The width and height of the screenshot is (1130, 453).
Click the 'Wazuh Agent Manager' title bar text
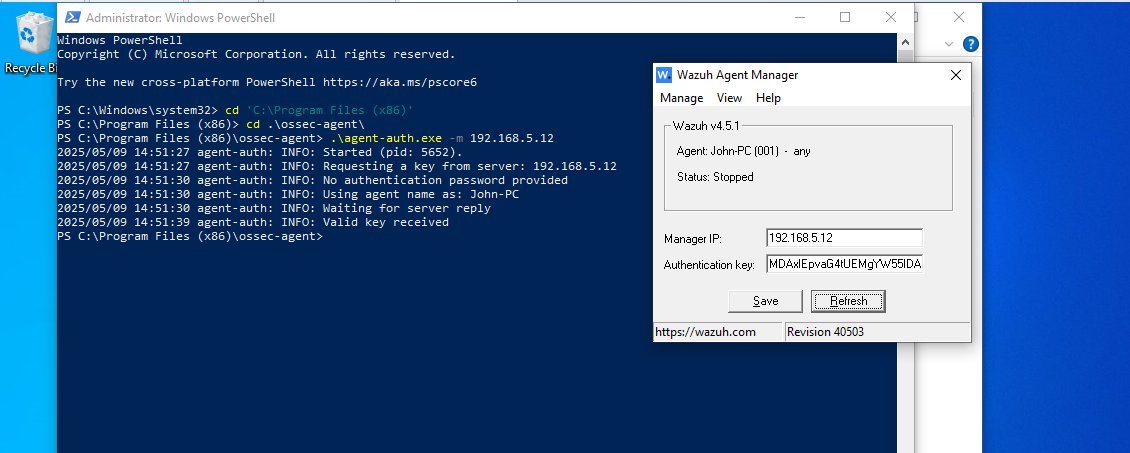click(737, 75)
